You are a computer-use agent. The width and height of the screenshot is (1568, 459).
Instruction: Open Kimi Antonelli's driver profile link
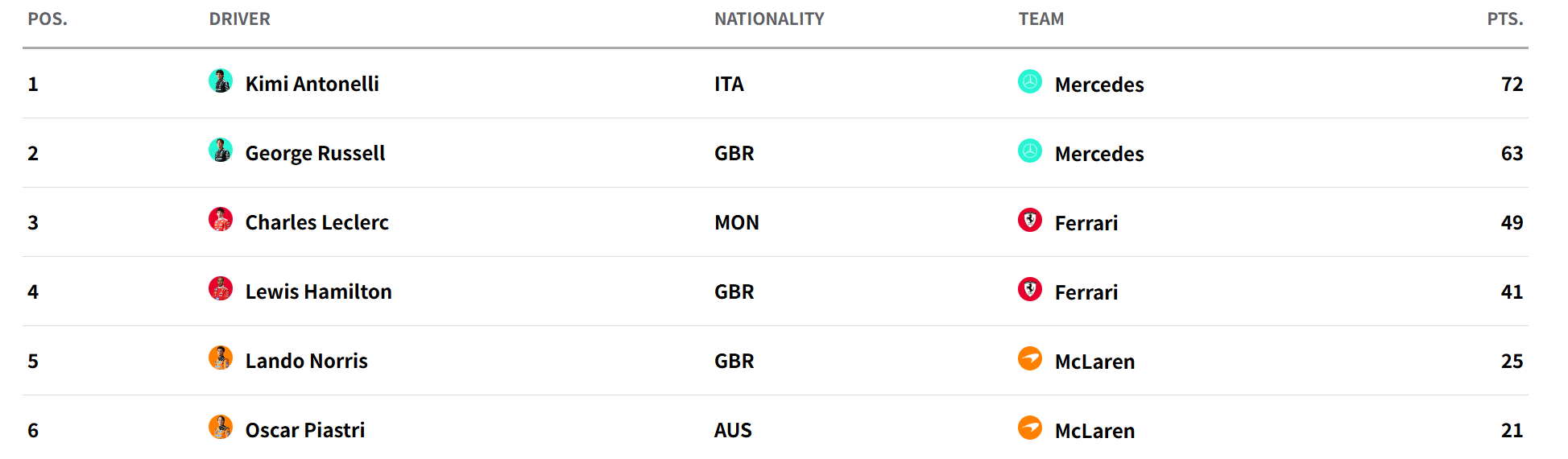coord(312,84)
